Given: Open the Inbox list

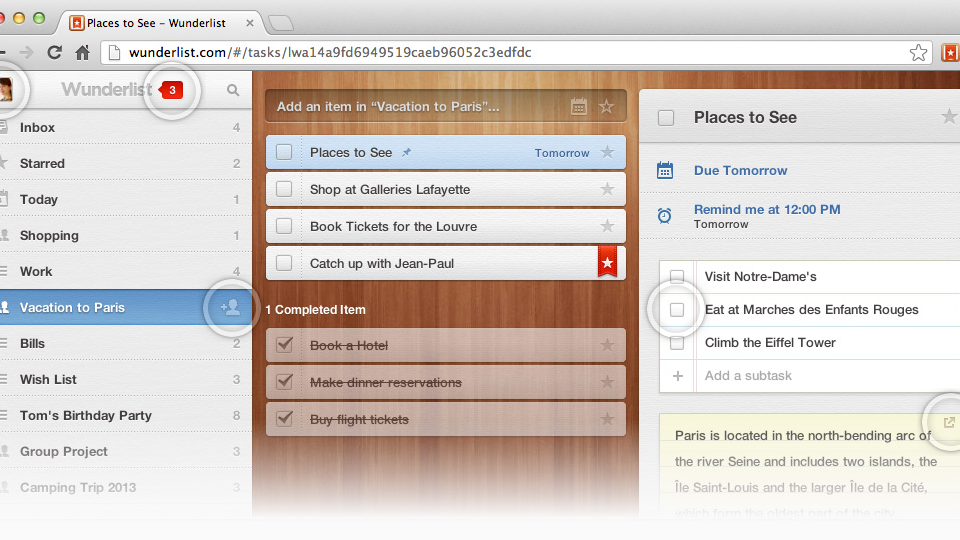Looking at the screenshot, I should point(126,127).
